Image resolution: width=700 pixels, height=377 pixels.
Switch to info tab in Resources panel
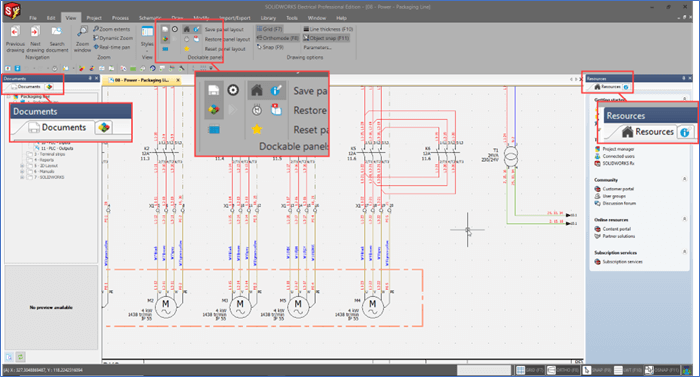[626, 87]
